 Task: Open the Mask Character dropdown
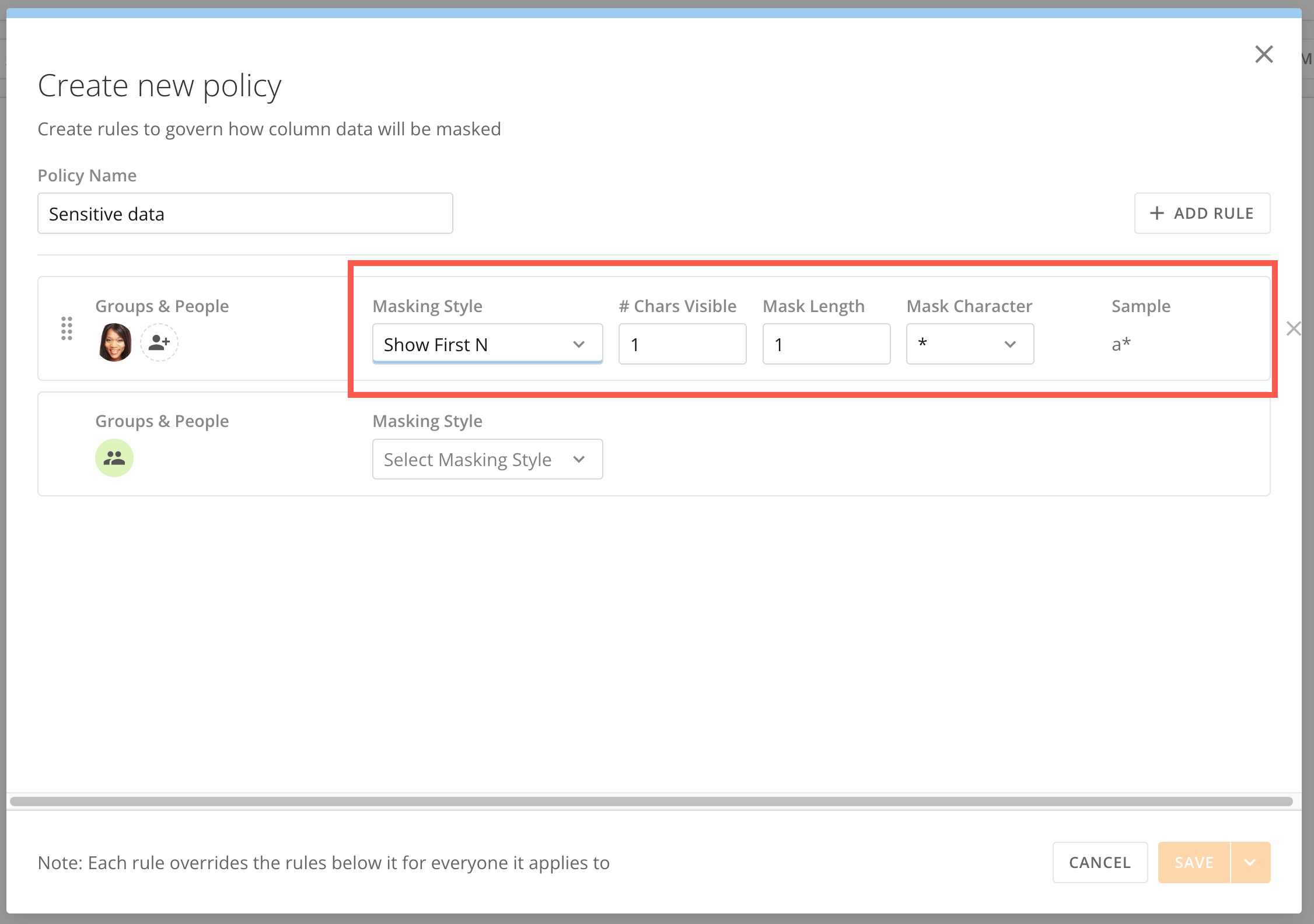(x=969, y=344)
